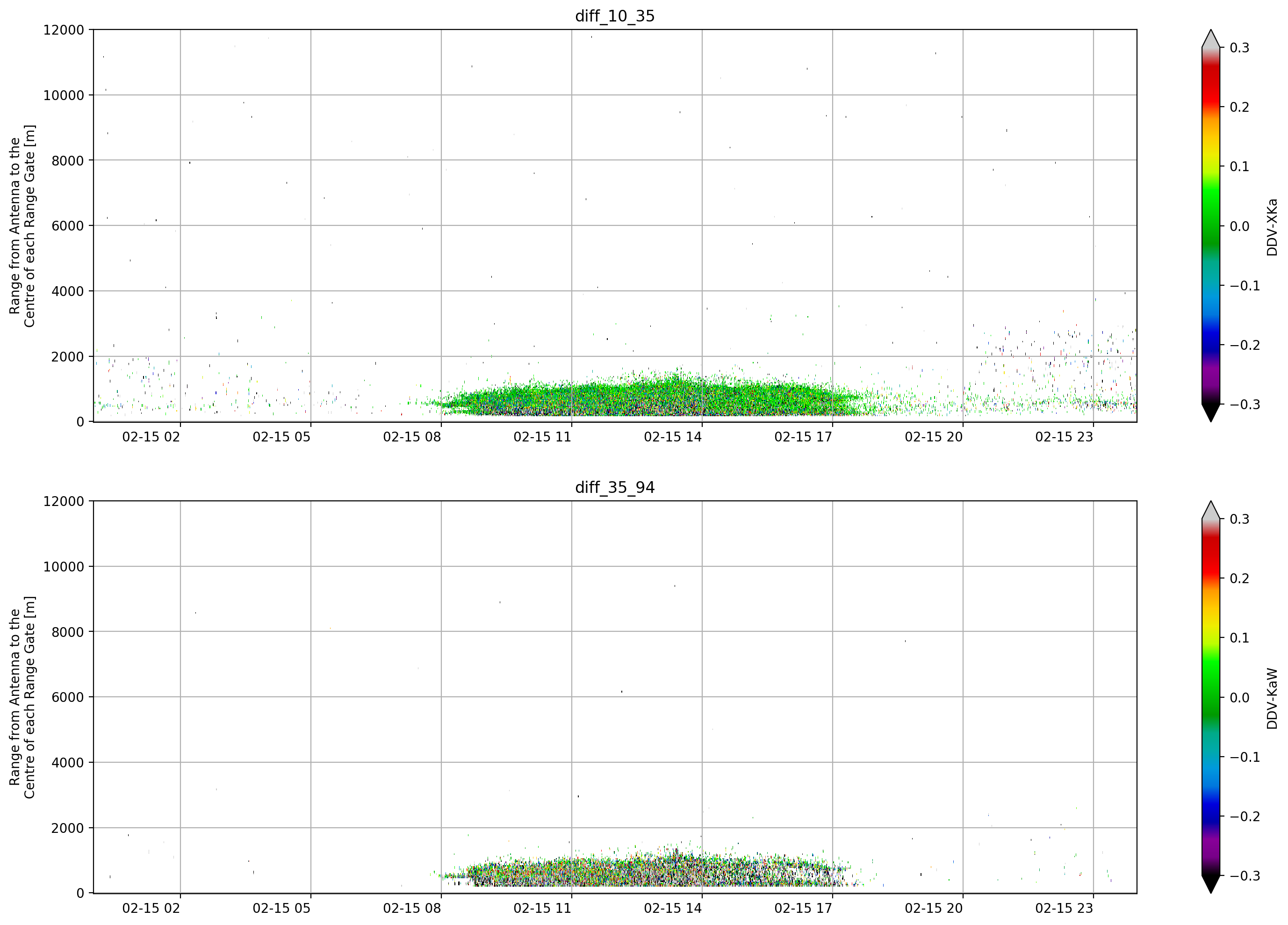1288x925 pixels.
Task: Click the 12000 y-tick on the diff_10_35 plot
Action: click(64, 30)
